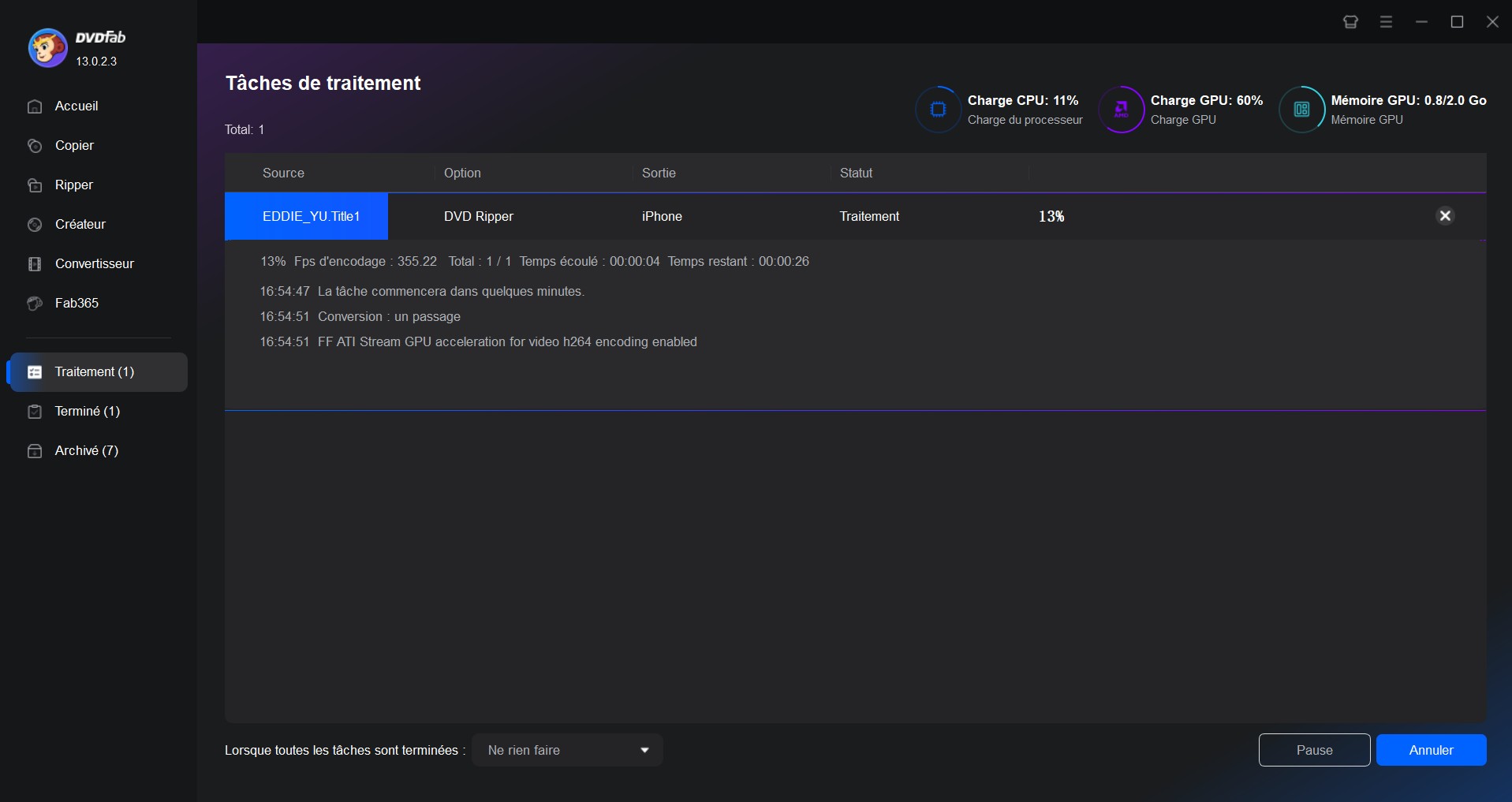Click the Pause button

pyautogui.click(x=1314, y=750)
